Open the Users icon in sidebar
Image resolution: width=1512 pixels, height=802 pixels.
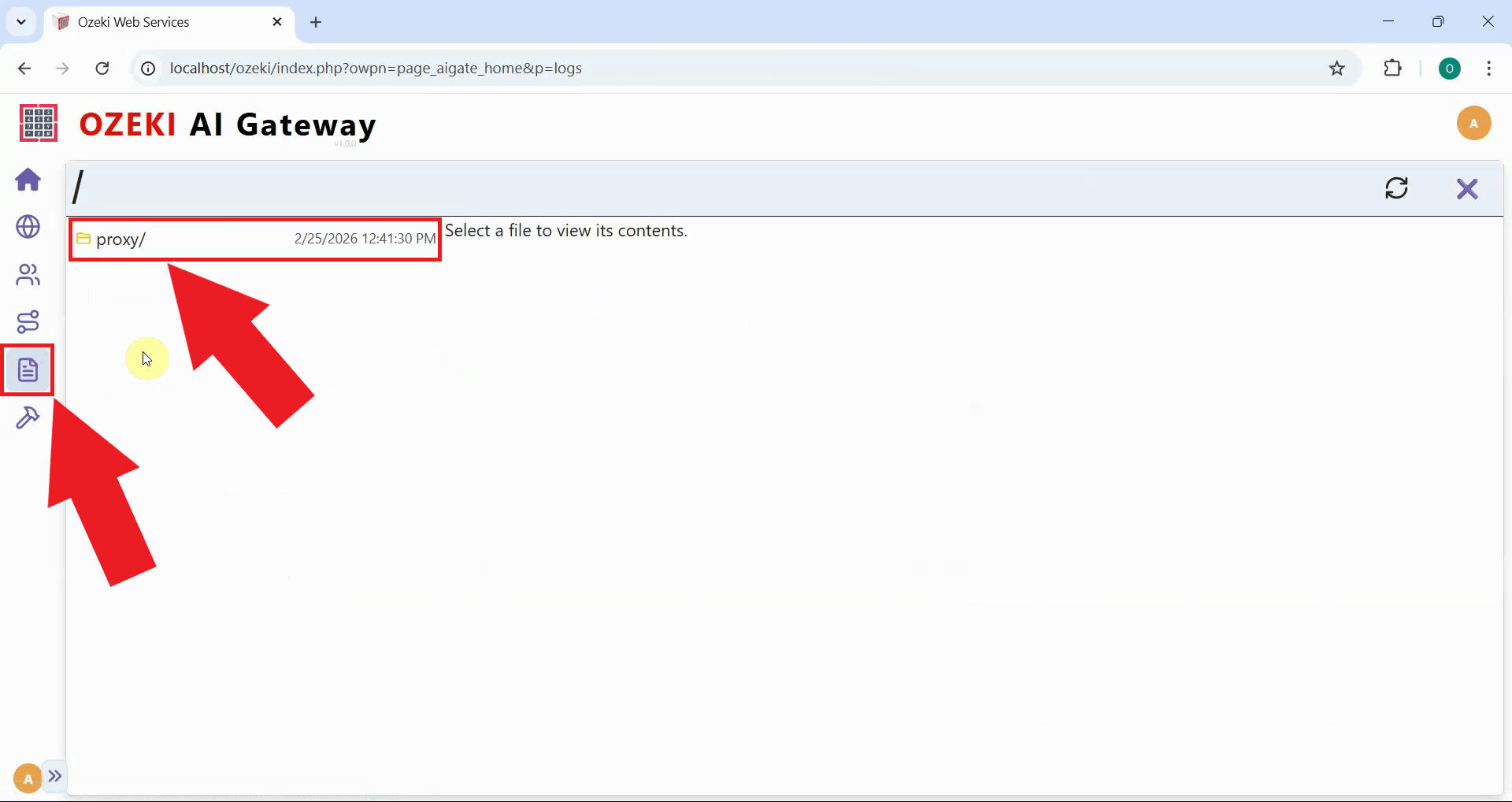click(x=28, y=274)
